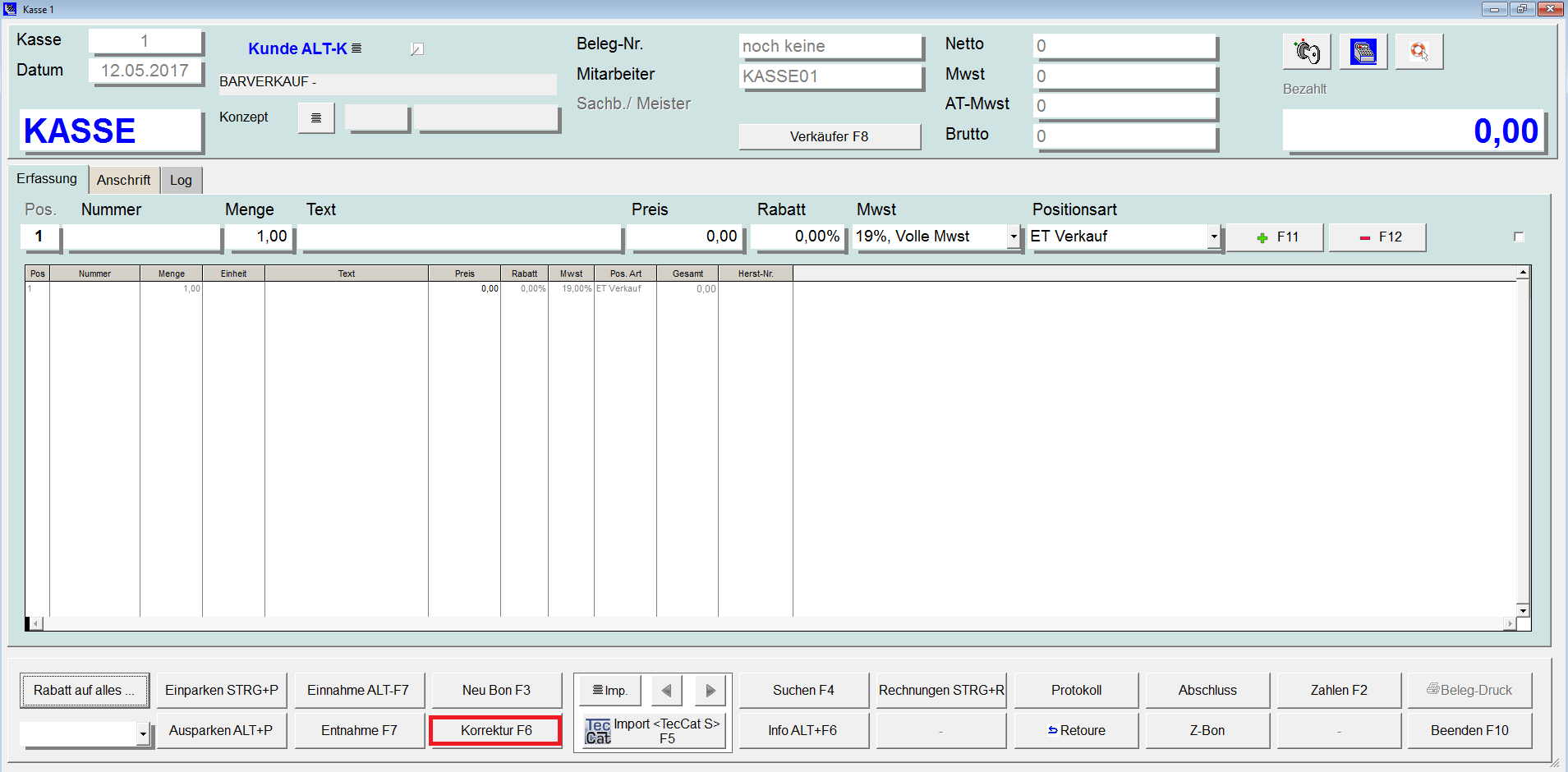The width and height of the screenshot is (1568, 772).
Task: Click the small edit icon beside Kunde
Action: pos(417,49)
